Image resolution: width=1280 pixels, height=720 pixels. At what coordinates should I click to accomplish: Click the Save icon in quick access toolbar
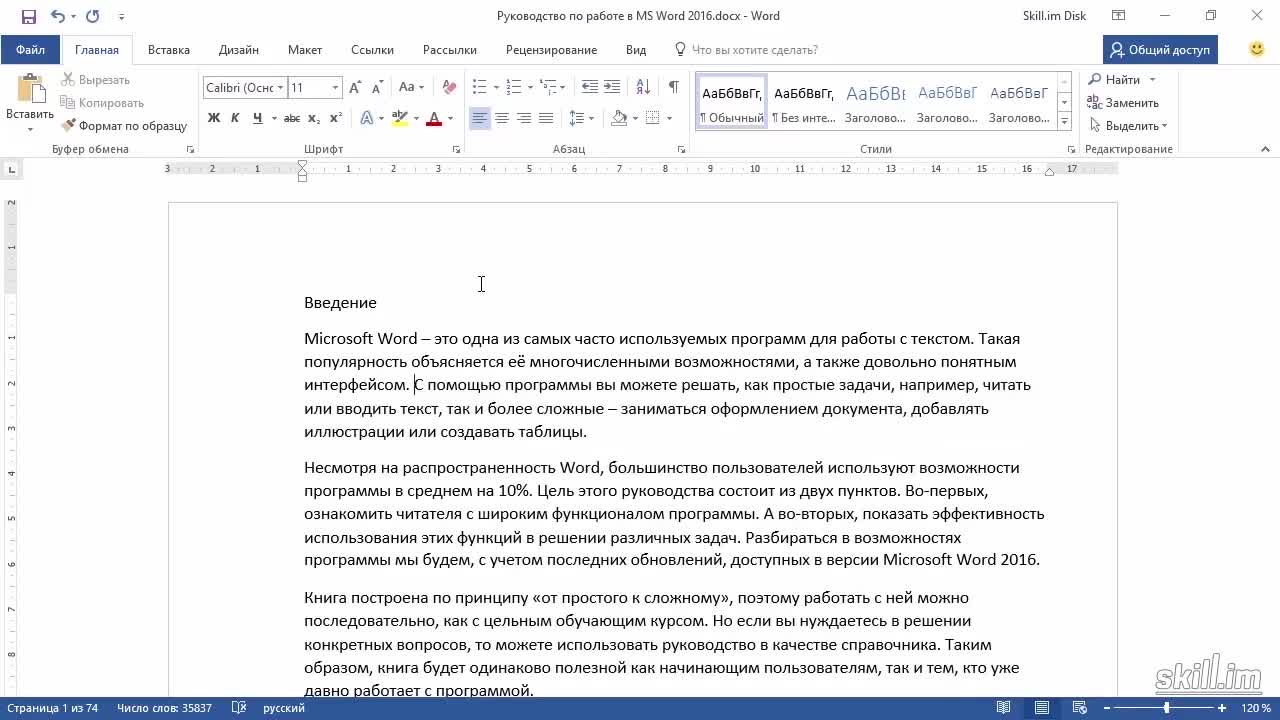pyautogui.click(x=28, y=16)
